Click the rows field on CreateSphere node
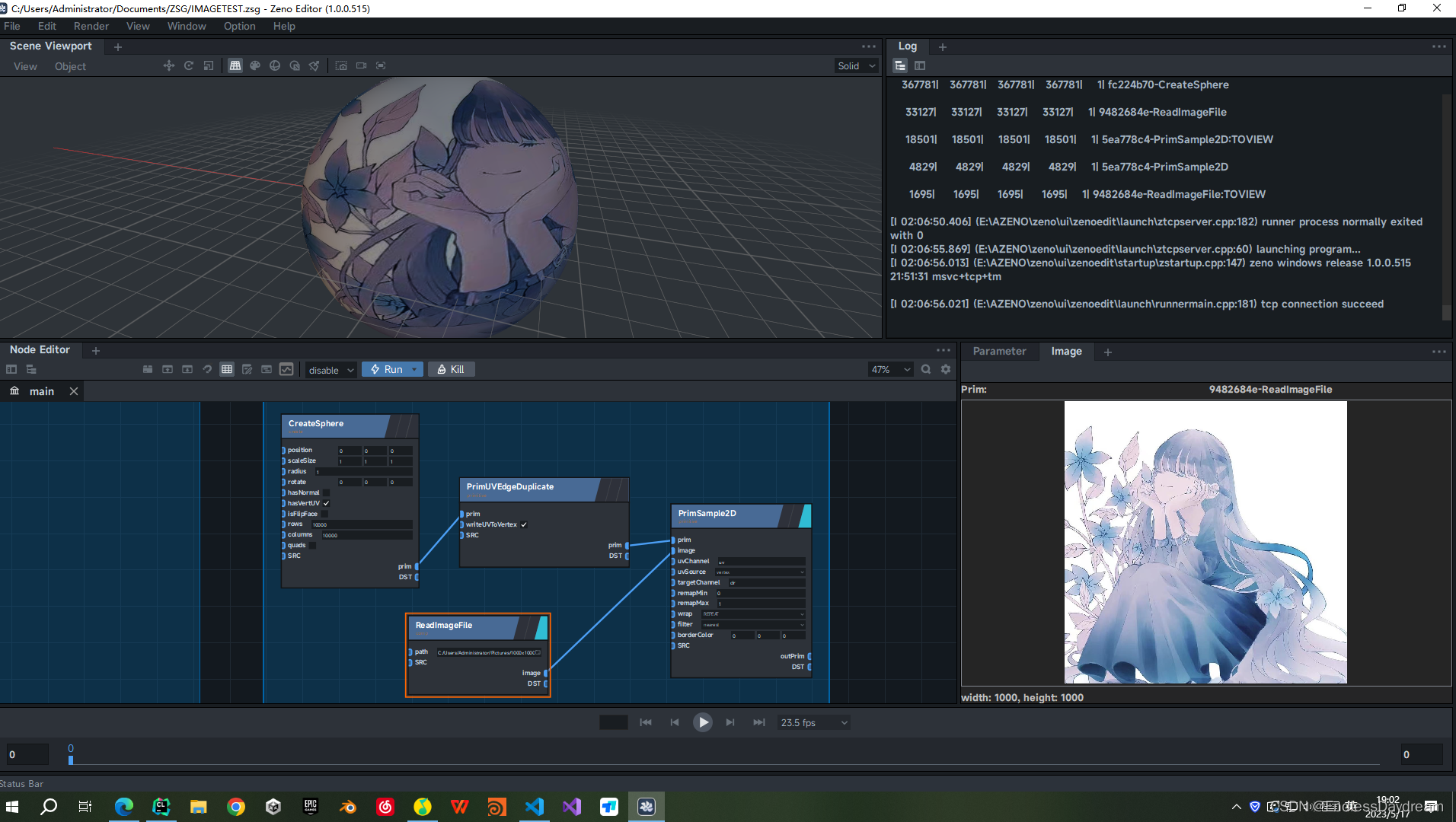Image resolution: width=1456 pixels, height=822 pixels. (362, 524)
